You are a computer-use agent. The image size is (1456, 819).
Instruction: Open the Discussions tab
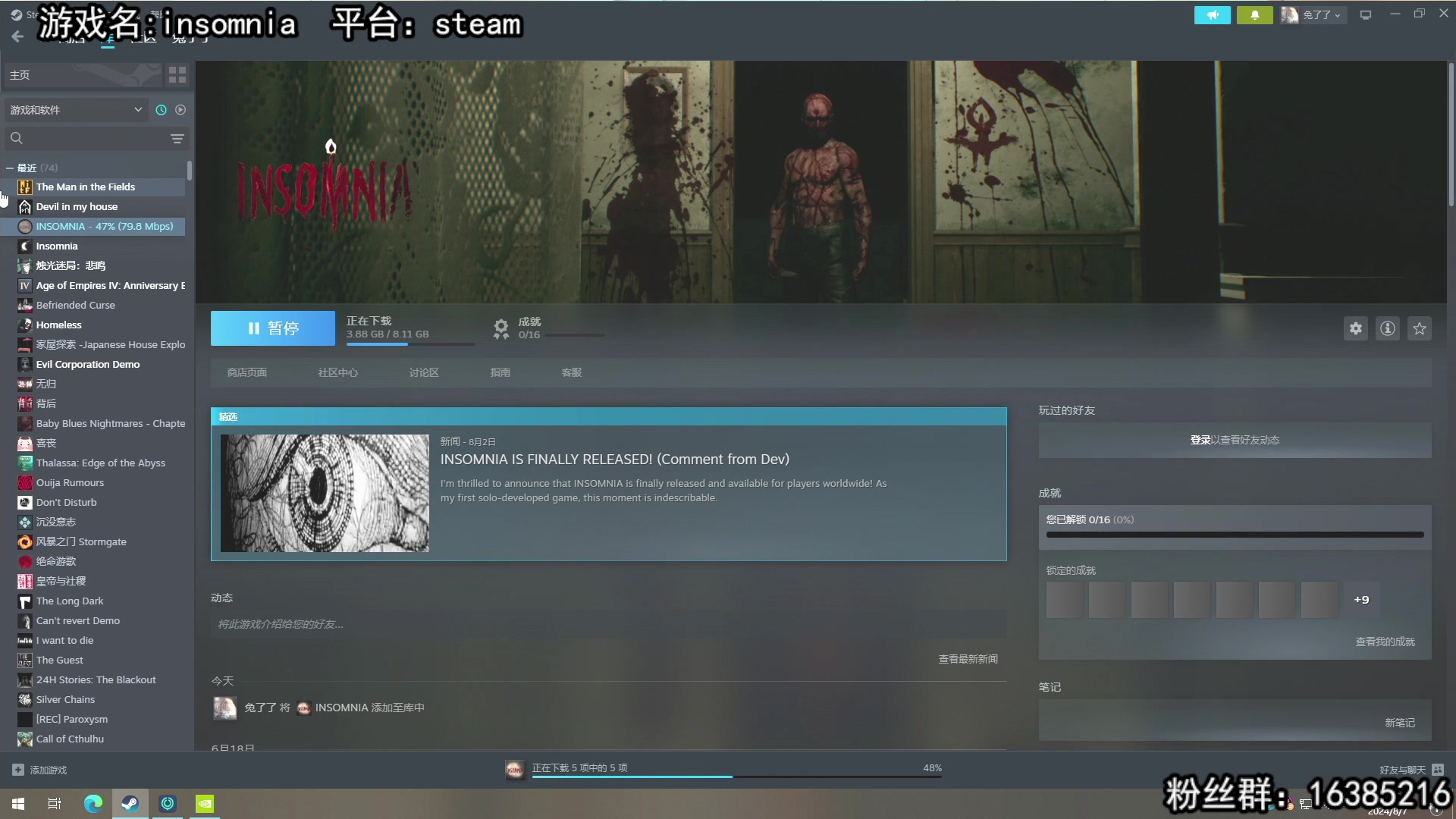423,372
